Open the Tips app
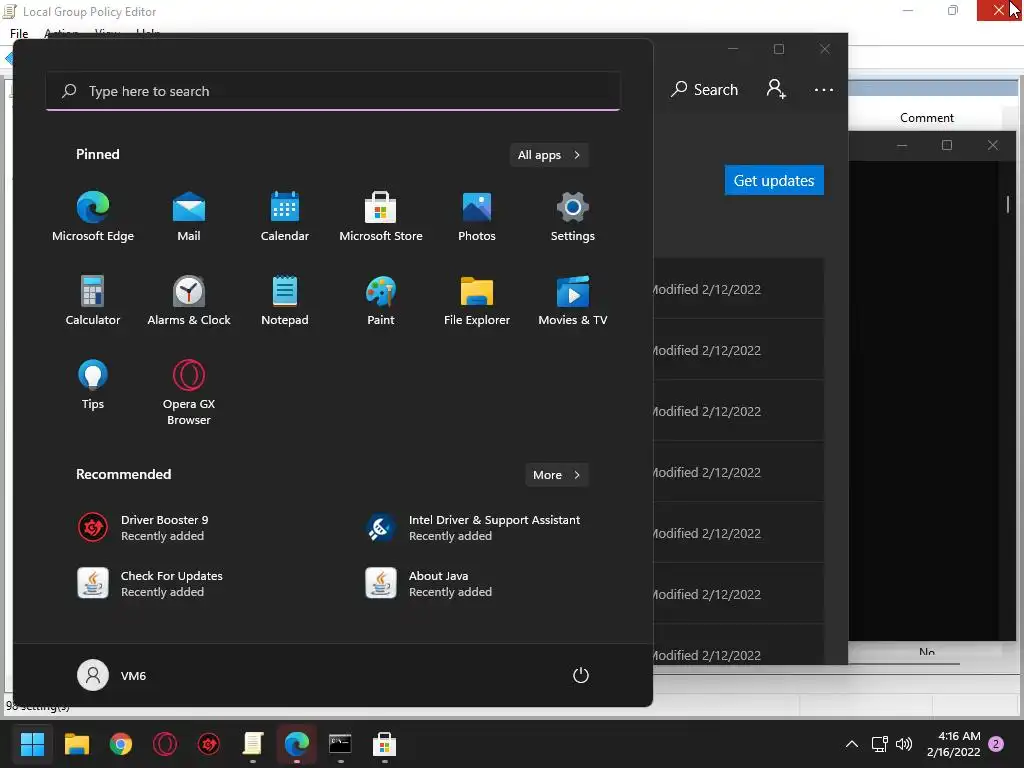 tap(93, 385)
